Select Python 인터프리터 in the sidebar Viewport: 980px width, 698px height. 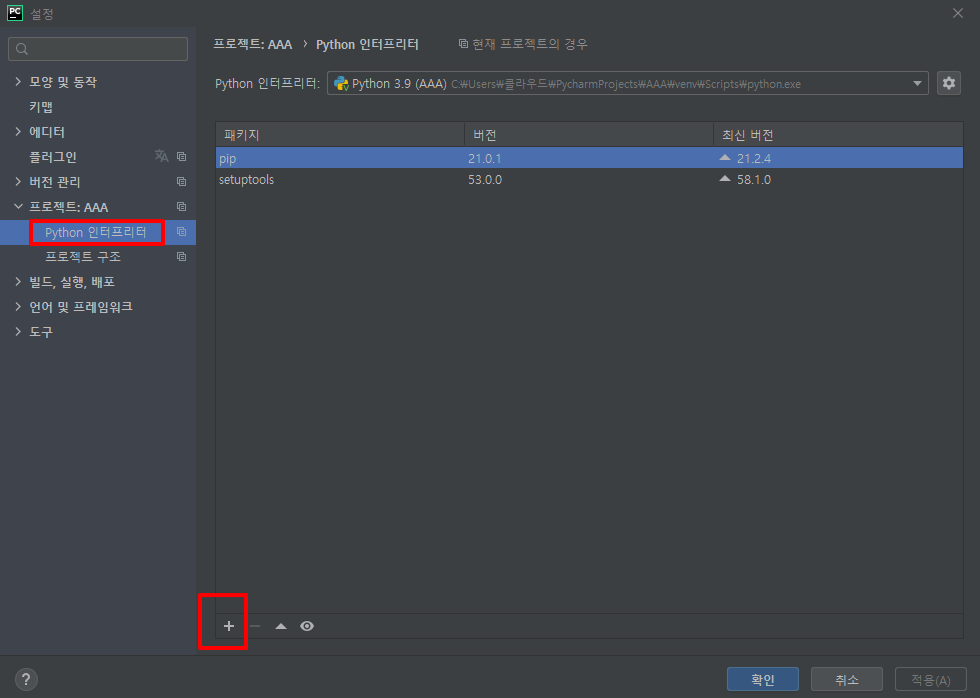coord(96,232)
